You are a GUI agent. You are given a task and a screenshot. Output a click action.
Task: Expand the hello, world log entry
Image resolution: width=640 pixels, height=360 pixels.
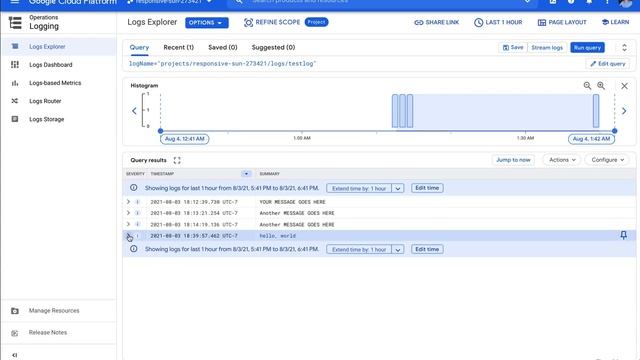(128, 236)
